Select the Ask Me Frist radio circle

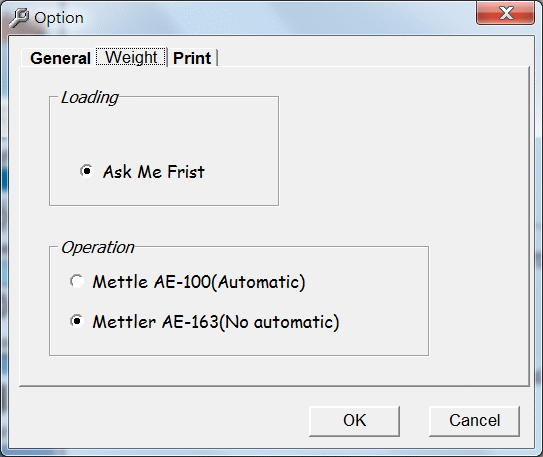pyautogui.click(x=87, y=171)
